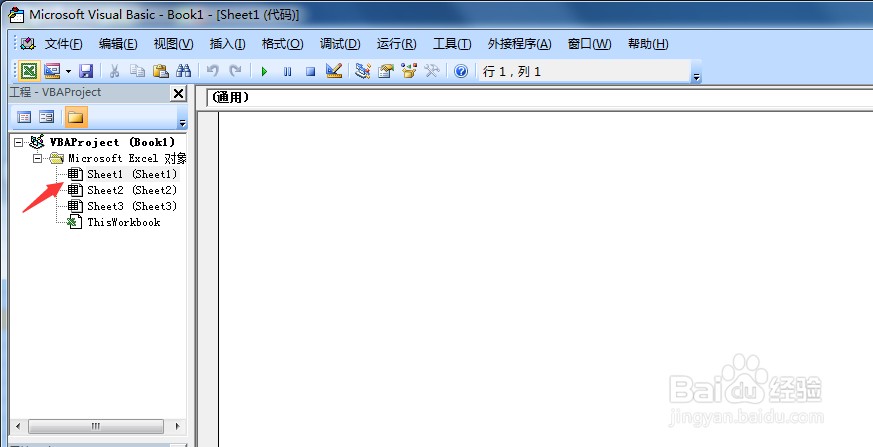The width and height of the screenshot is (873, 447).
Task: Select Sheet3 (Sheet3) in the project tree
Action: point(132,206)
